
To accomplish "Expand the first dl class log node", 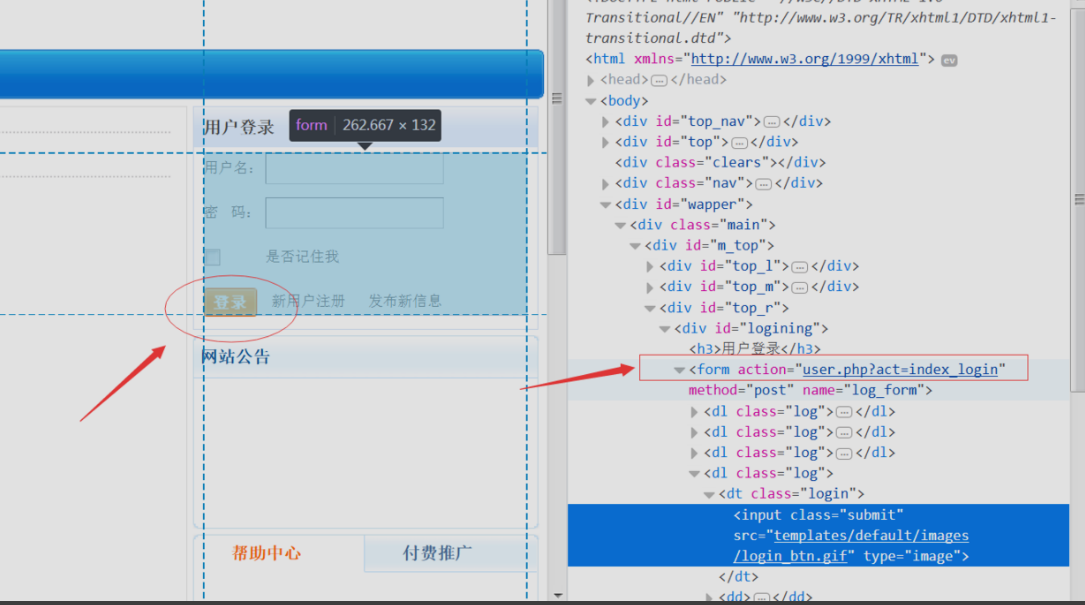I will pyautogui.click(x=694, y=412).
